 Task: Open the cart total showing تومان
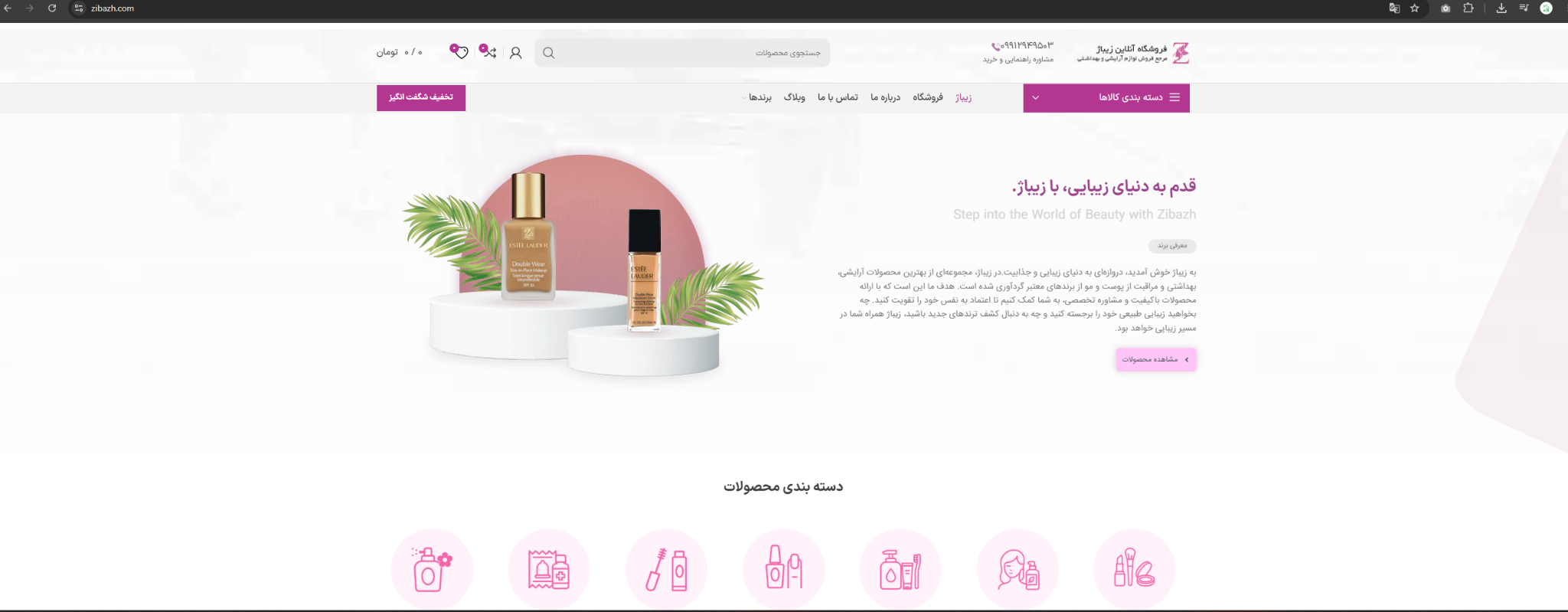(399, 52)
